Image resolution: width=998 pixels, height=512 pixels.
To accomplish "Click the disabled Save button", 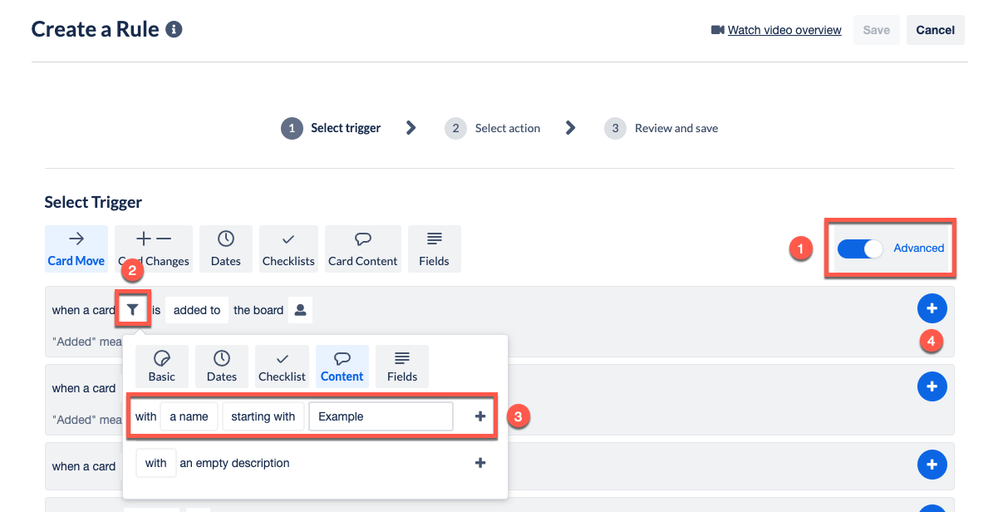I will click(x=876, y=30).
